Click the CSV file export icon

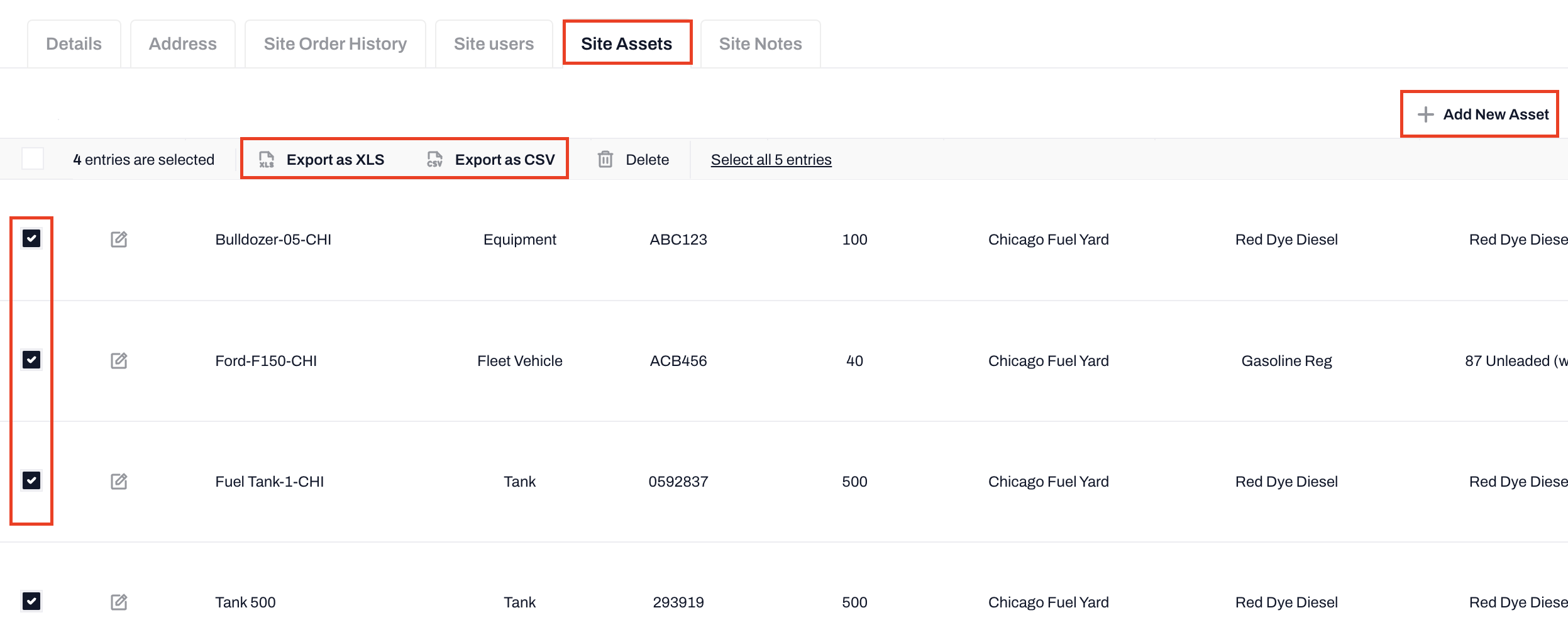click(434, 160)
